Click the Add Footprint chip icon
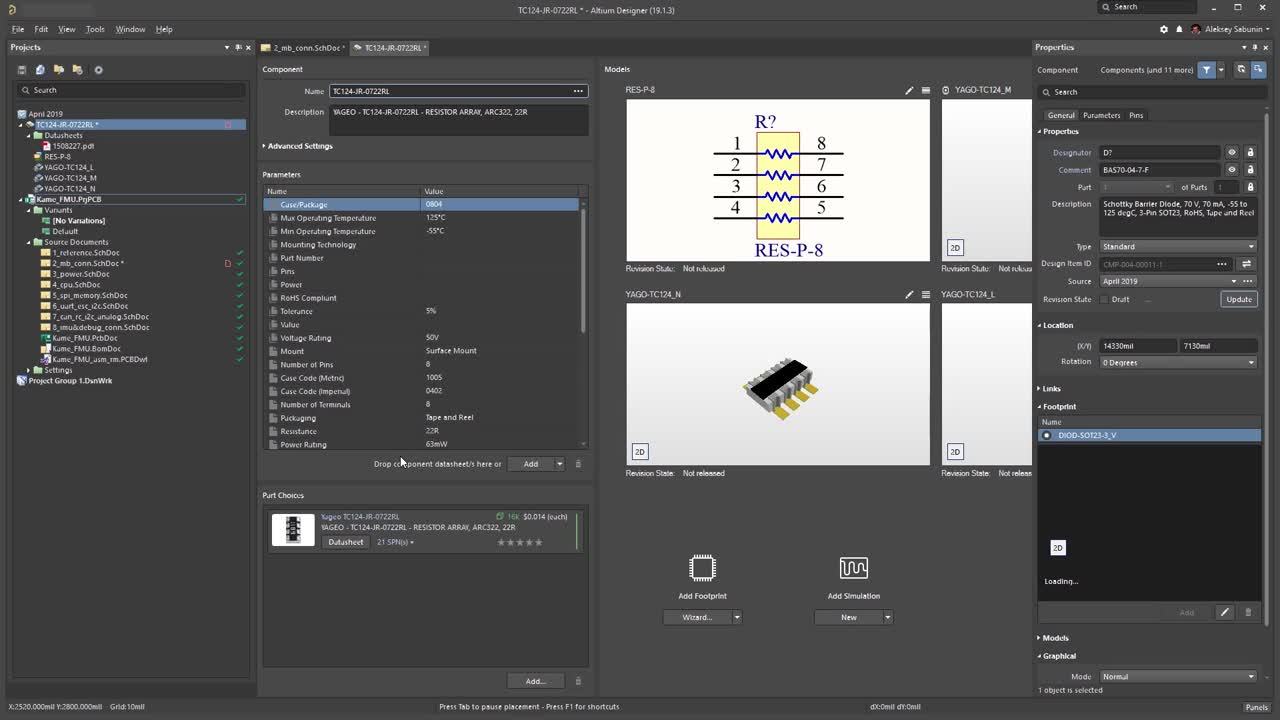The width and height of the screenshot is (1280, 720). pos(702,568)
